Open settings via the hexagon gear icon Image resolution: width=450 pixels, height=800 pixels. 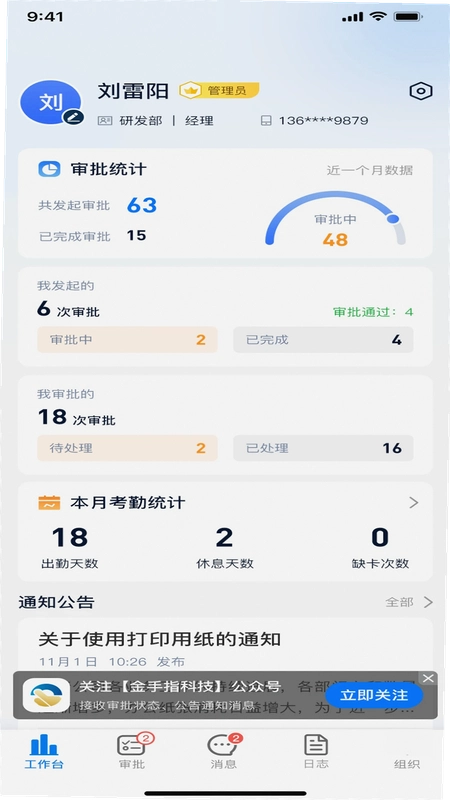421,91
